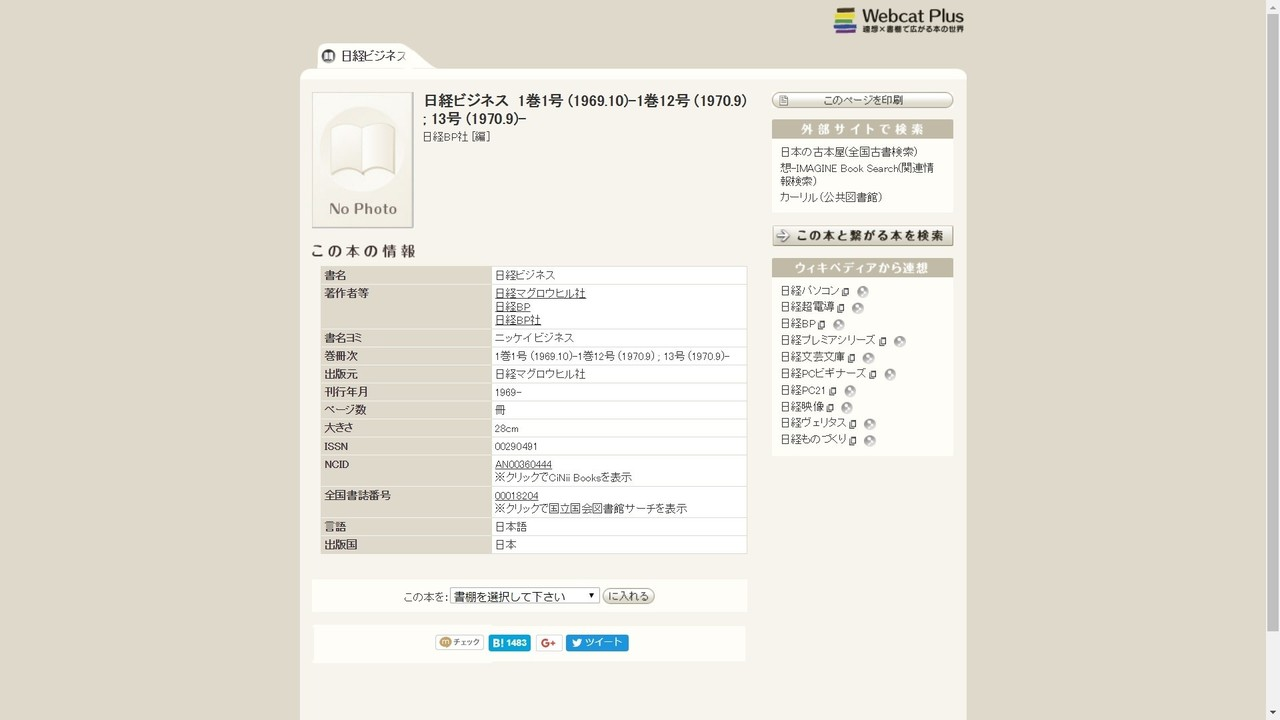Open カーリル public library link
Image resolution: width=1280 pixels, height=720 pixels.
(x=831, y=198)
